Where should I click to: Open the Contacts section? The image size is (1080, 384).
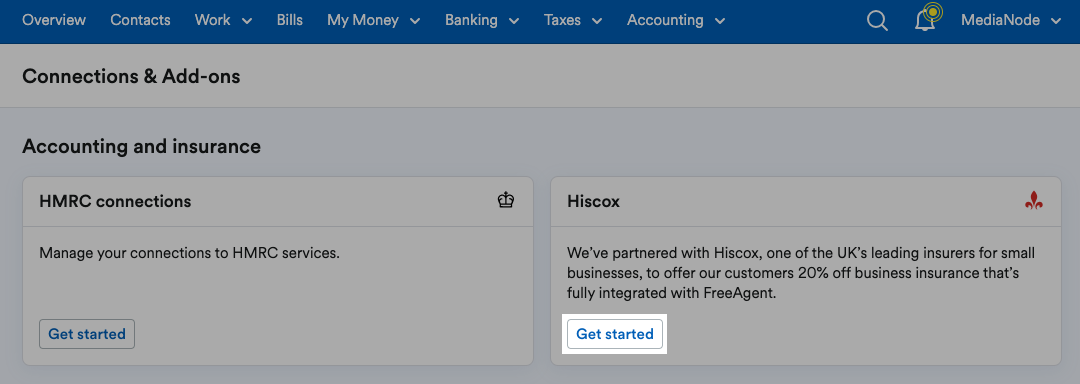pyautogui.click(x=141, y=20)
